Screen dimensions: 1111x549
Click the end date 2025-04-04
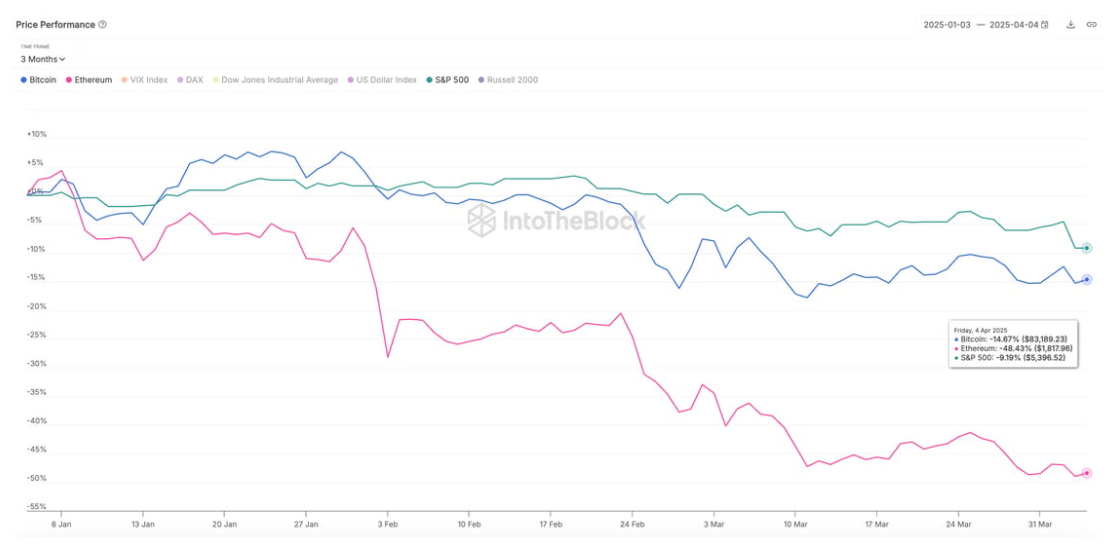(1014, 24)
